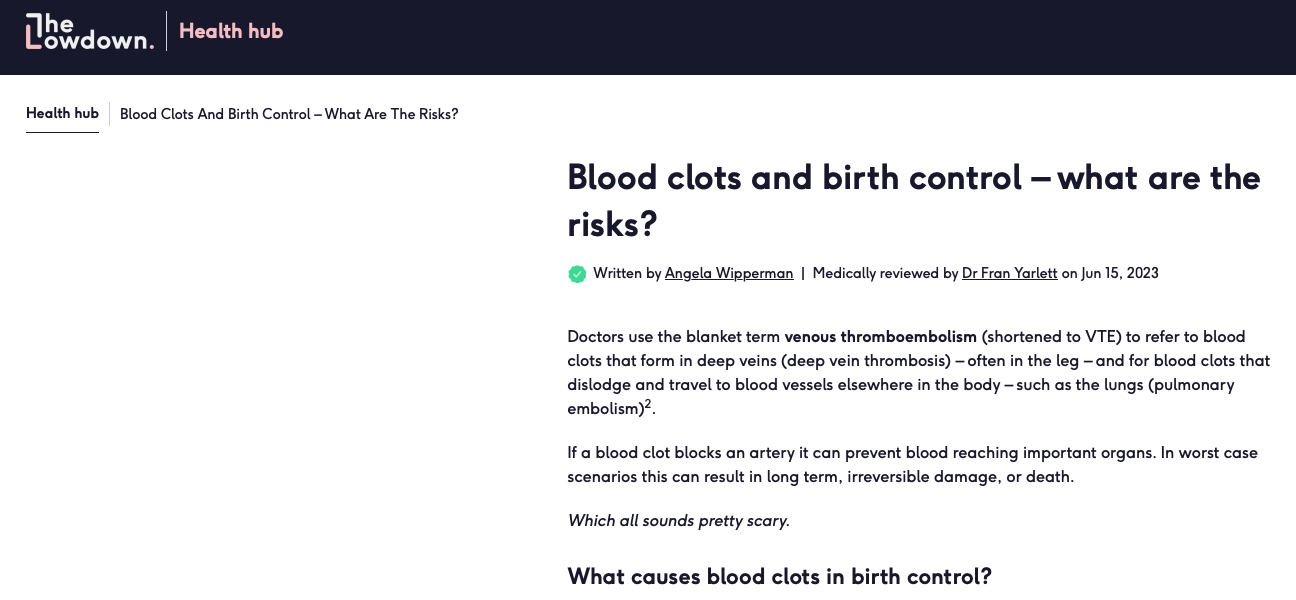Click the 'Medically reviewed by' label
This screenshot has height=600, width=1296.
[885, 273]
